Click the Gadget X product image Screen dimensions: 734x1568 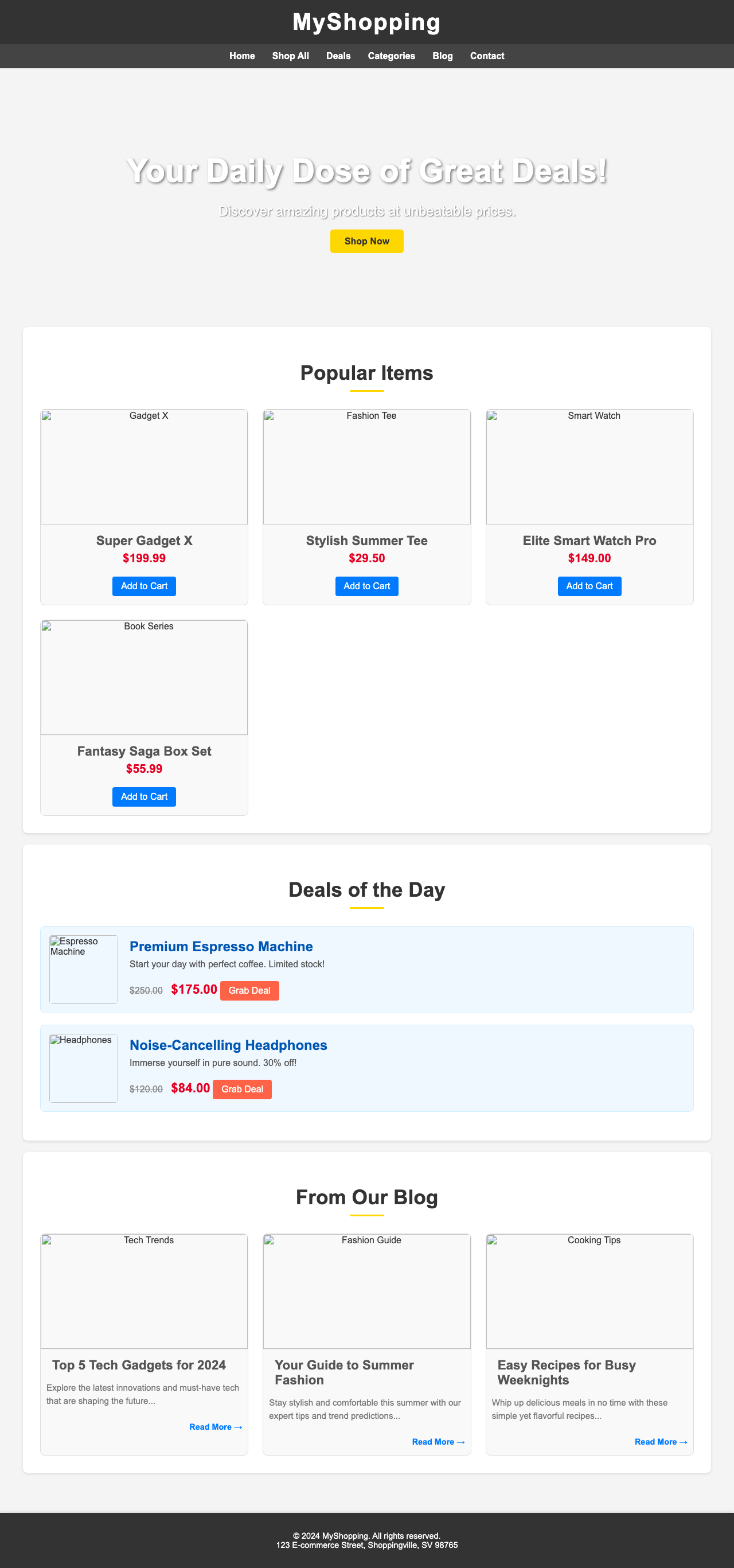click(x=143, y=467)
